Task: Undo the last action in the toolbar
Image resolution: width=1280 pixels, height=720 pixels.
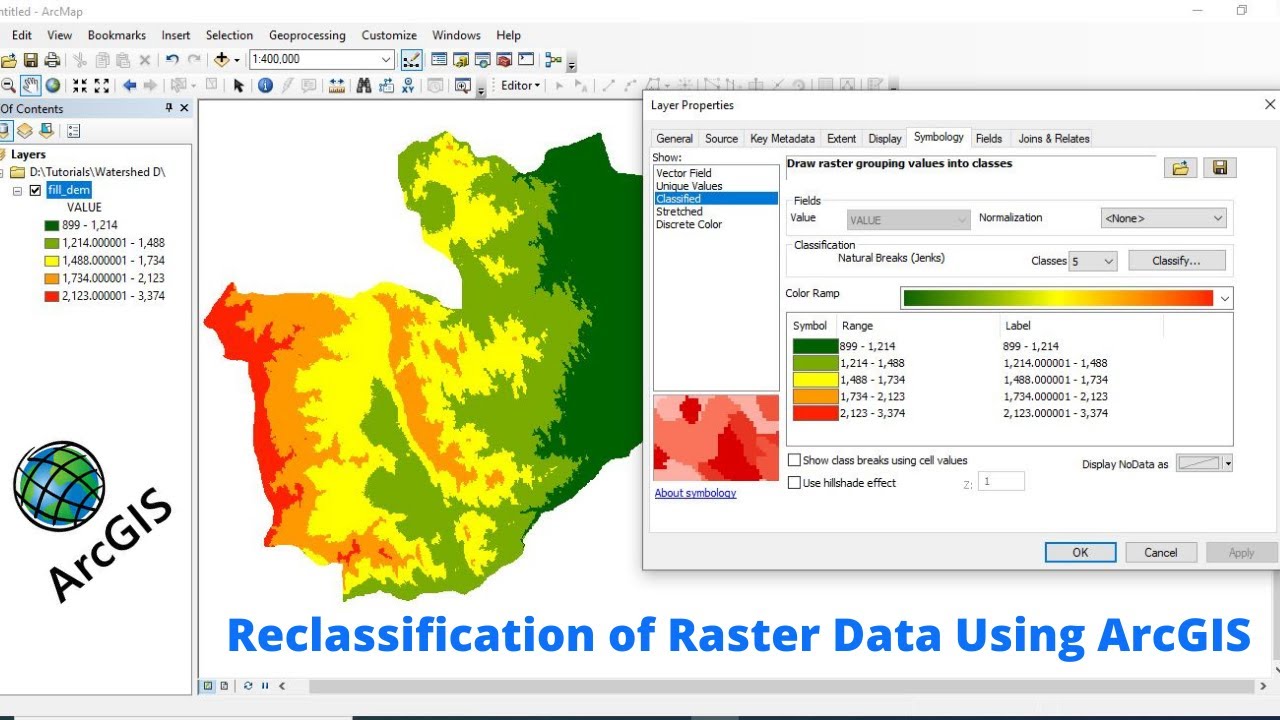Action: pos(172,60)
